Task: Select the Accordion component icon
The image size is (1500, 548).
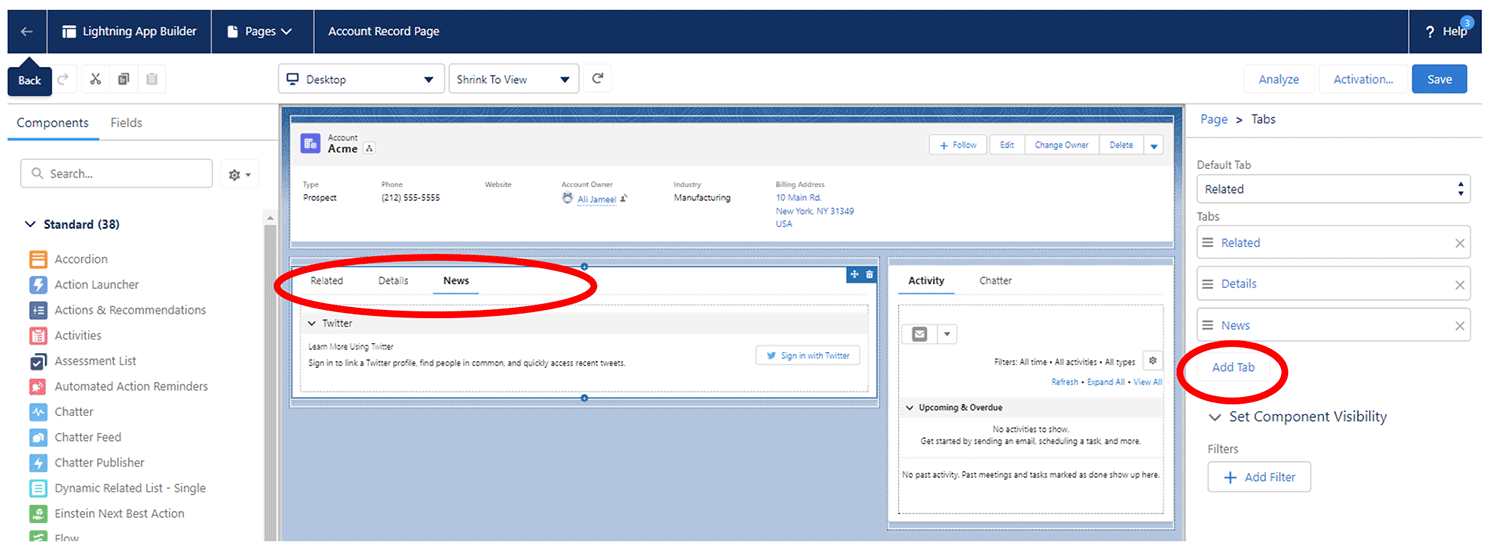Action: tap(38, 259)
